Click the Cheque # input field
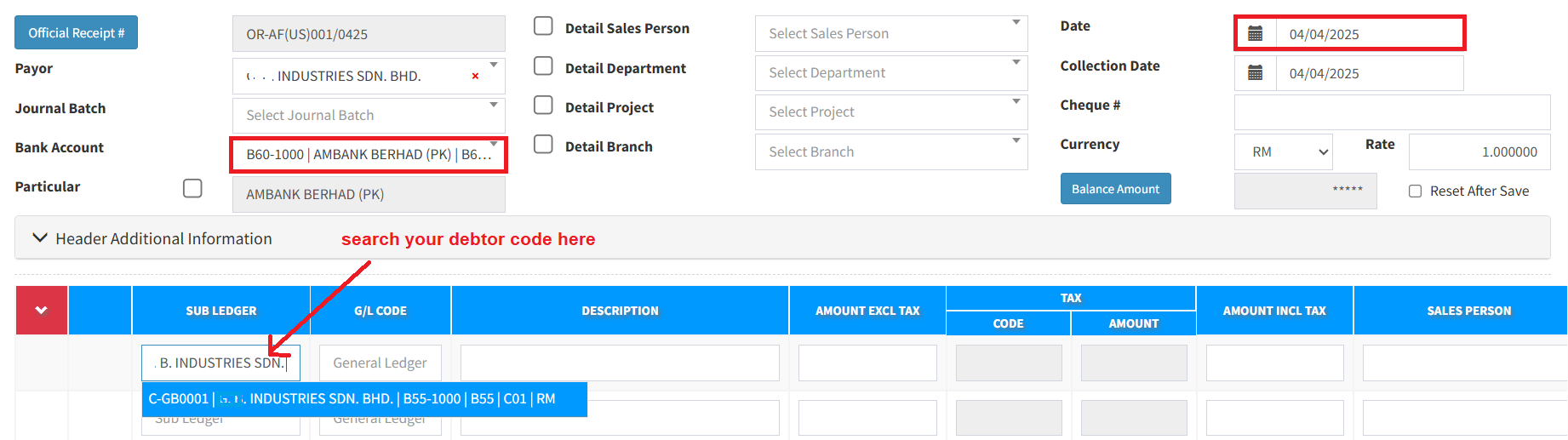 pyautogui.click(x=1392, y=112)
